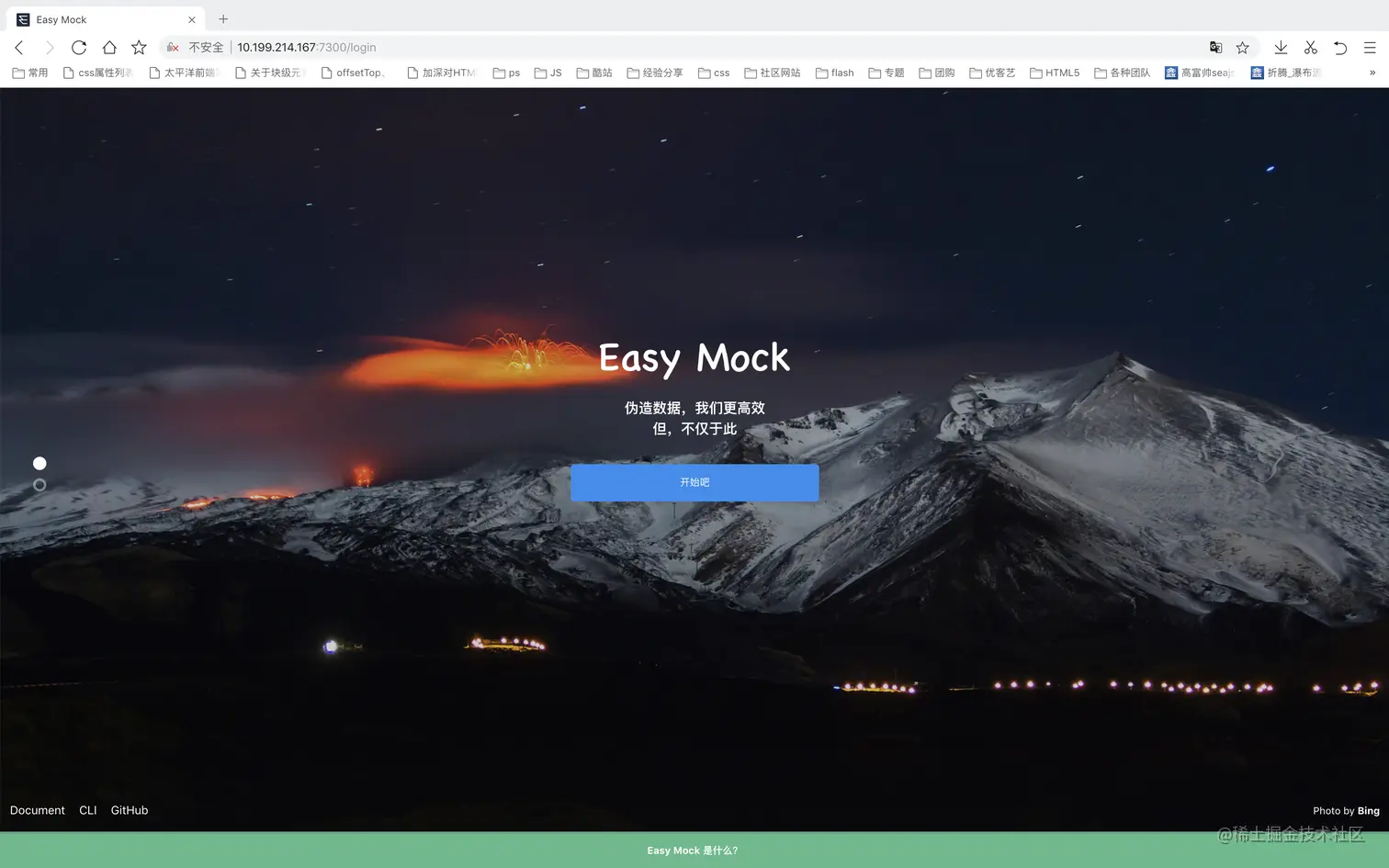Click the undo closed tab arrow icon
1389x868 pixels.
click(1340, 48)
